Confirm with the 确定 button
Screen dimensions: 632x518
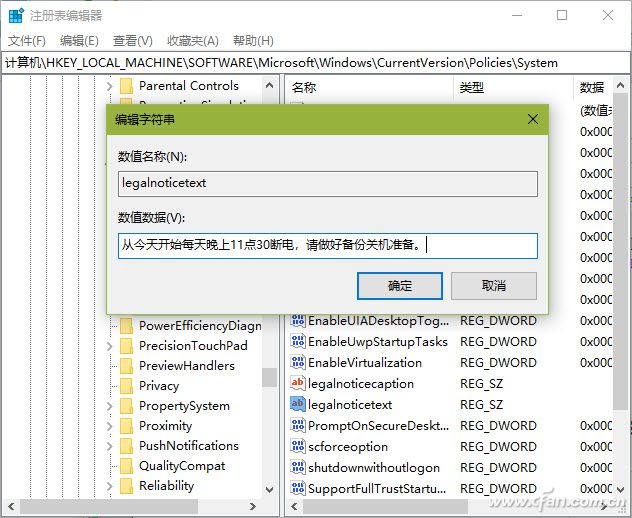click(x=400, y=286)
